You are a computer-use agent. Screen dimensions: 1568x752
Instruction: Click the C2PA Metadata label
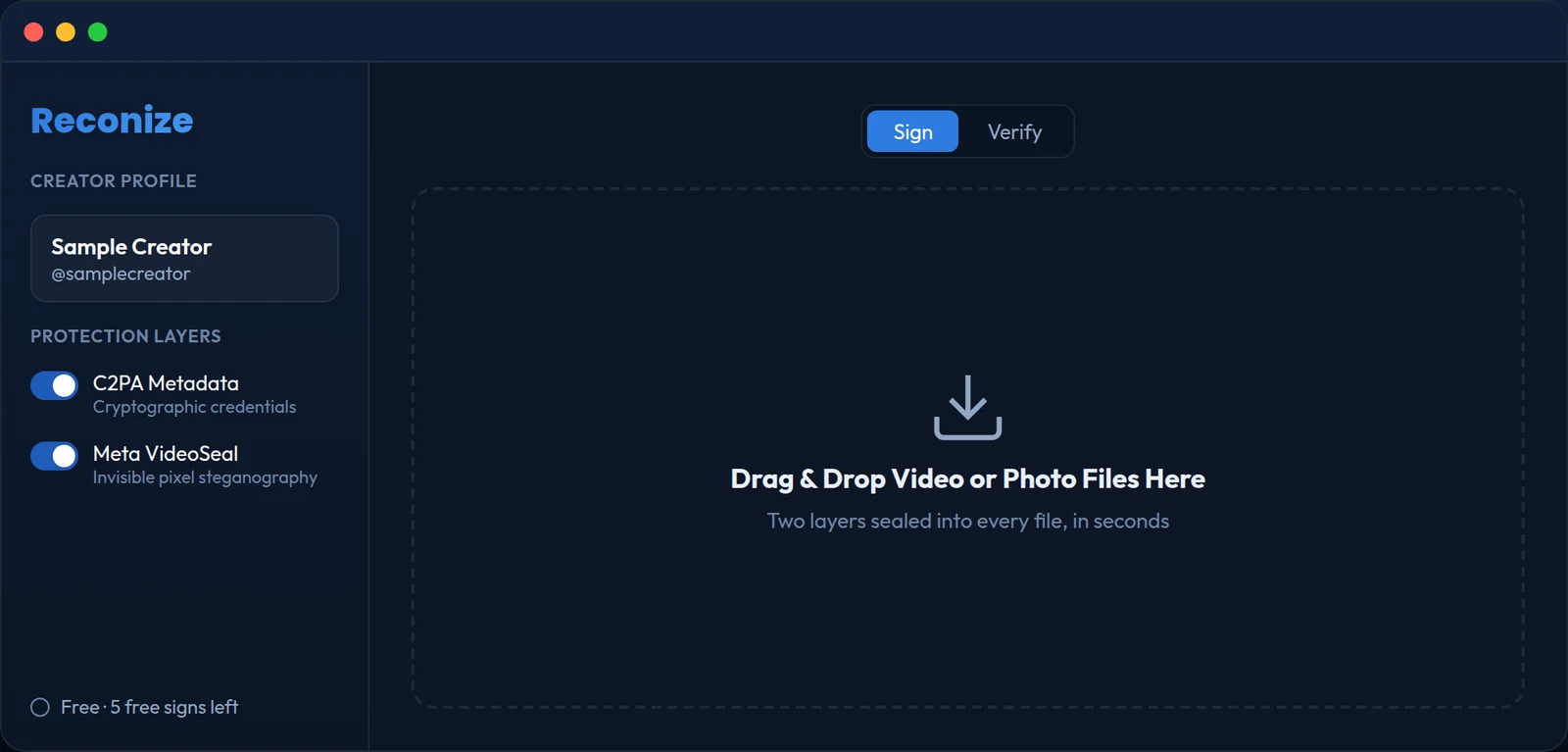[x=166, y=383]
